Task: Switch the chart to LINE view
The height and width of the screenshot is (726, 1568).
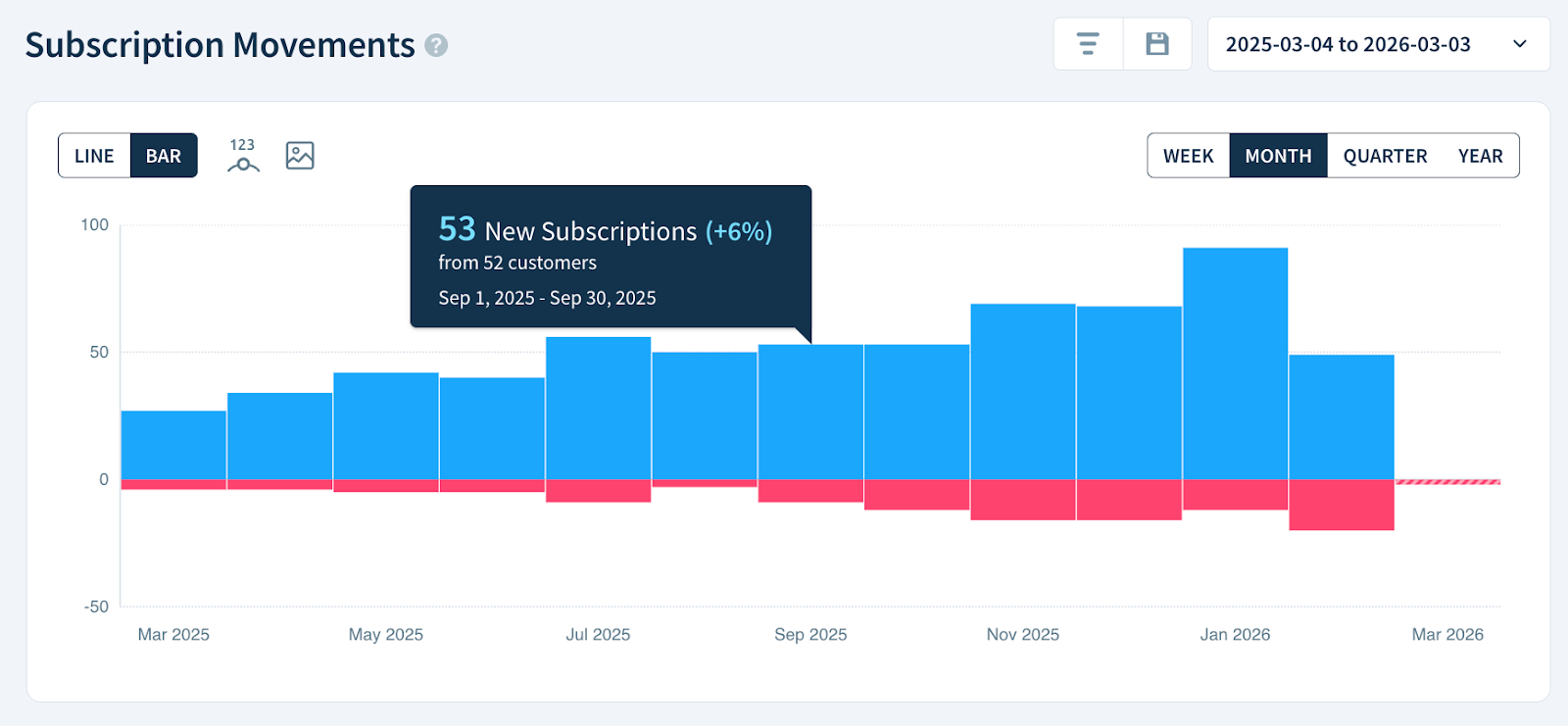Action: click(x=94, y=155)
